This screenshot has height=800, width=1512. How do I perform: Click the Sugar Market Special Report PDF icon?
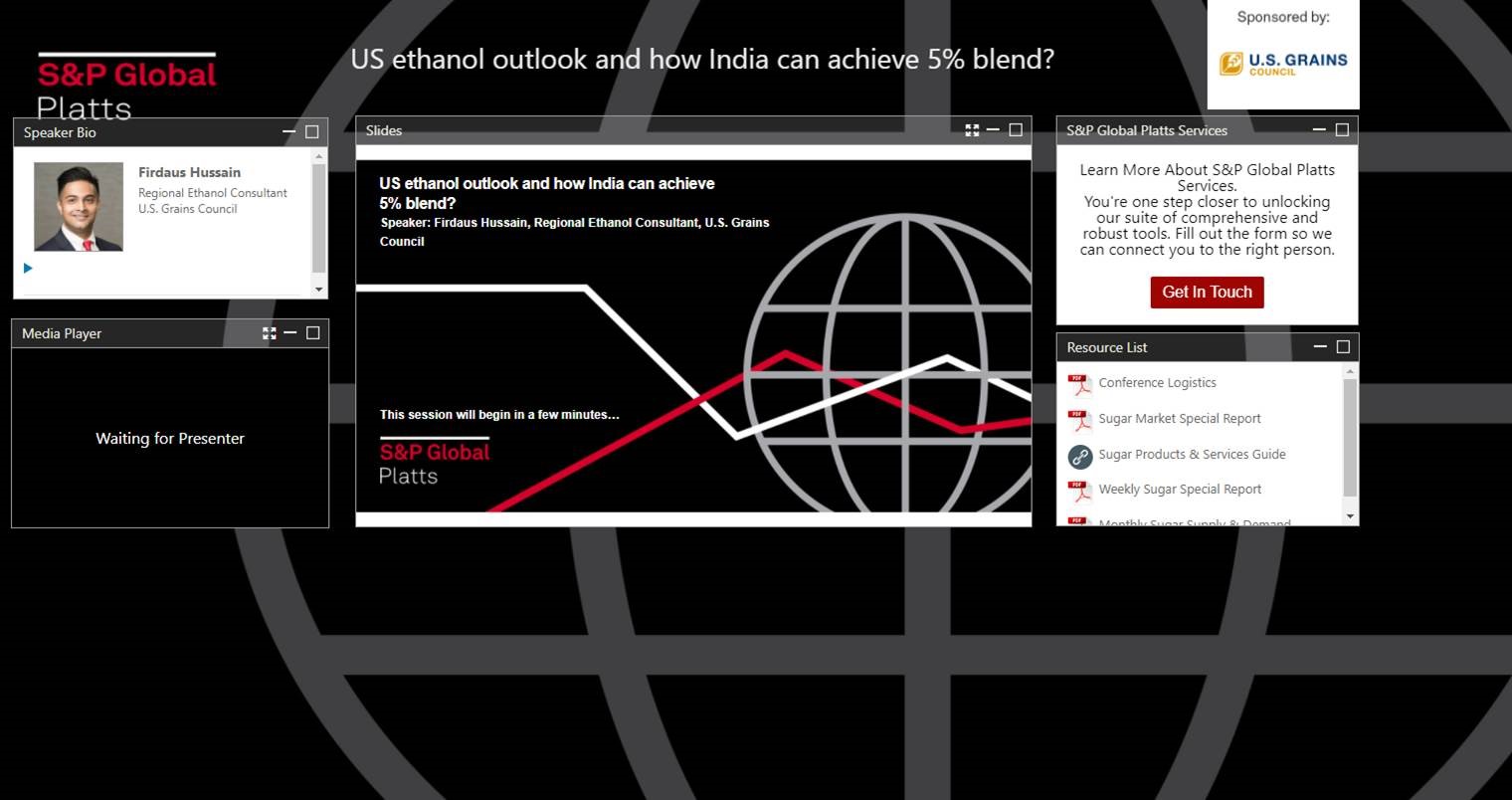point(1079,420)
